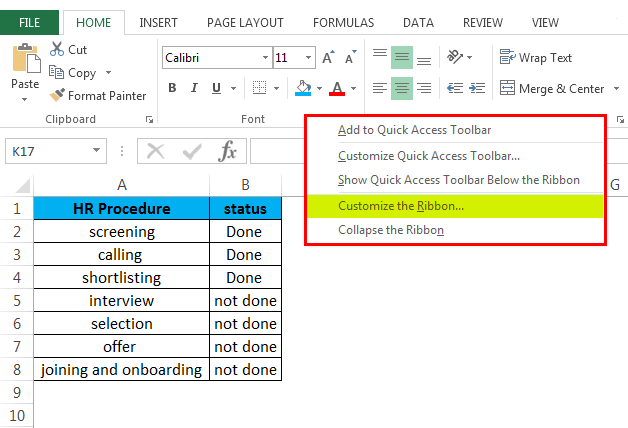The image size is (628, 428).
Task: Select column A header
Action: pos(122,185)
